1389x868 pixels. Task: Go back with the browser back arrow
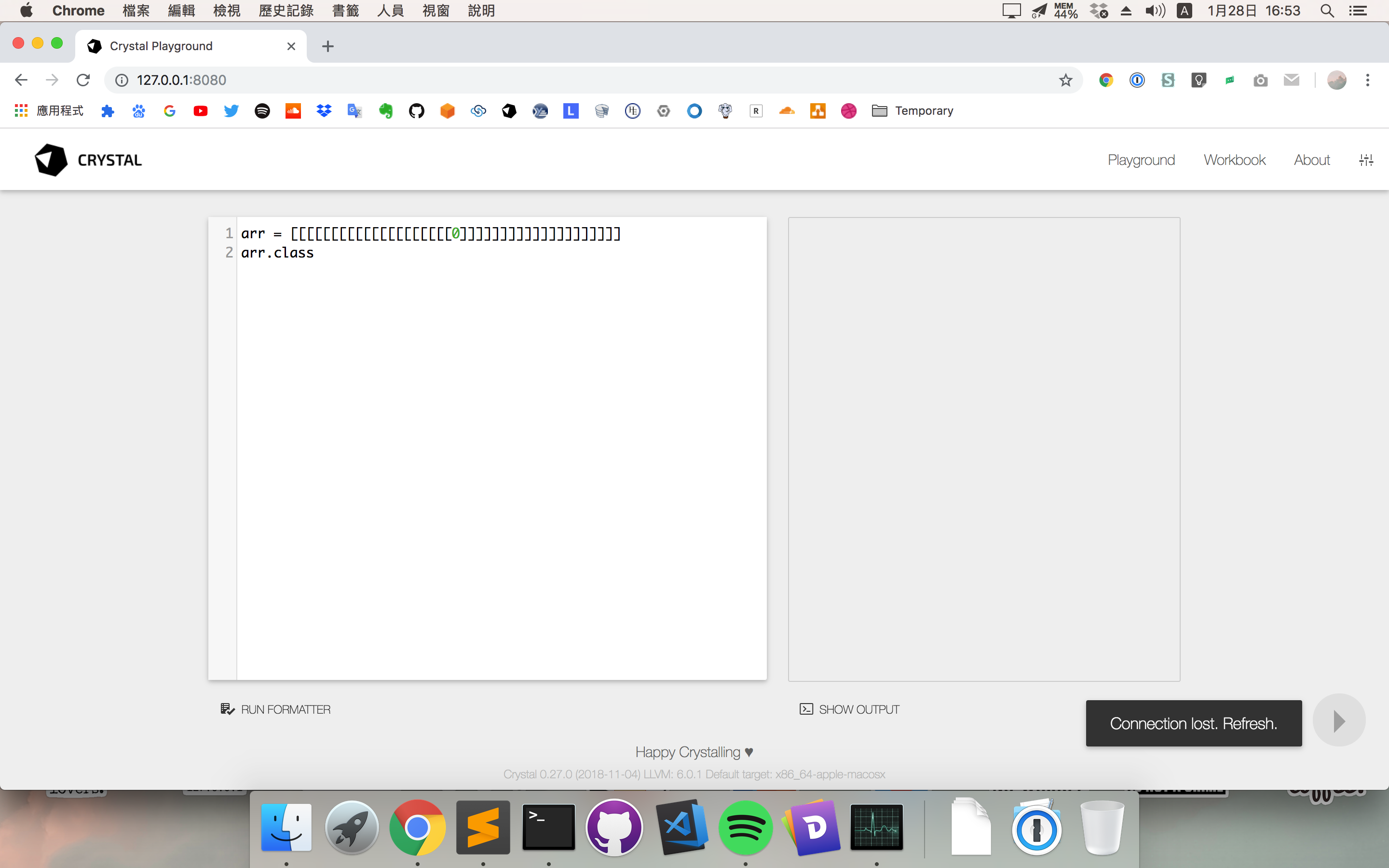coord(21,80)
